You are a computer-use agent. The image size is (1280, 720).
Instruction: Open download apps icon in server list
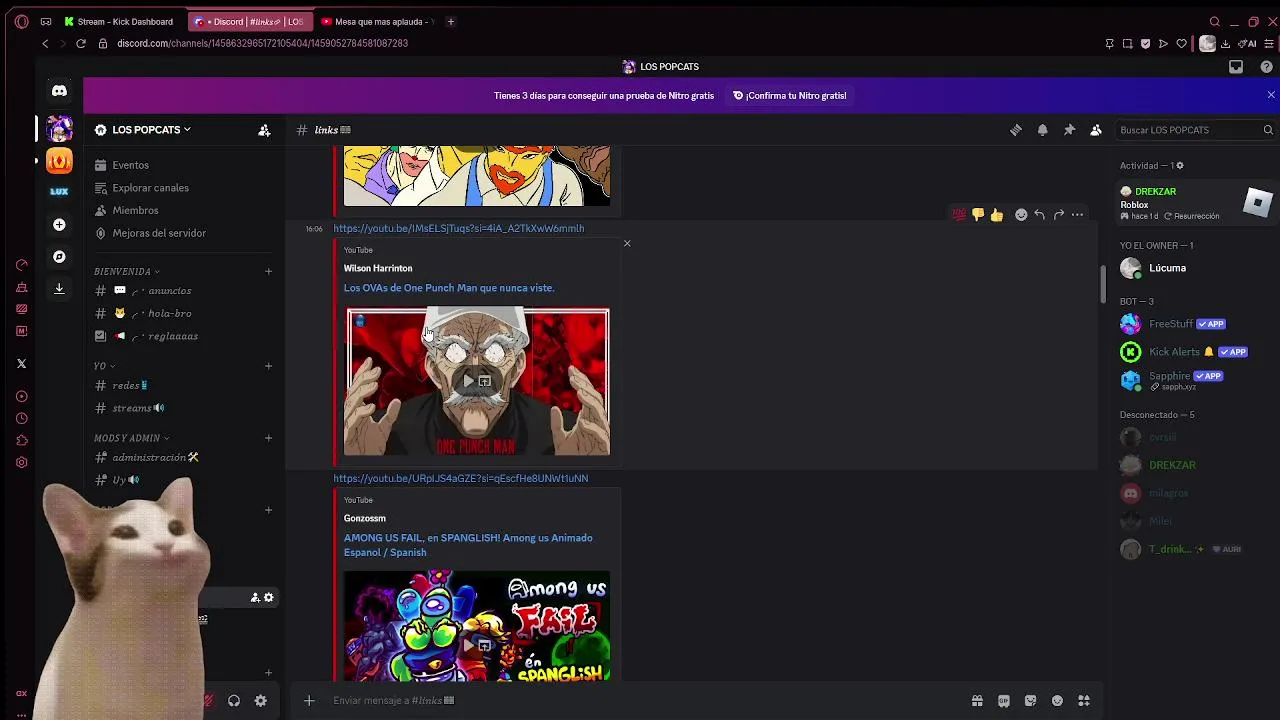(59, 289)
